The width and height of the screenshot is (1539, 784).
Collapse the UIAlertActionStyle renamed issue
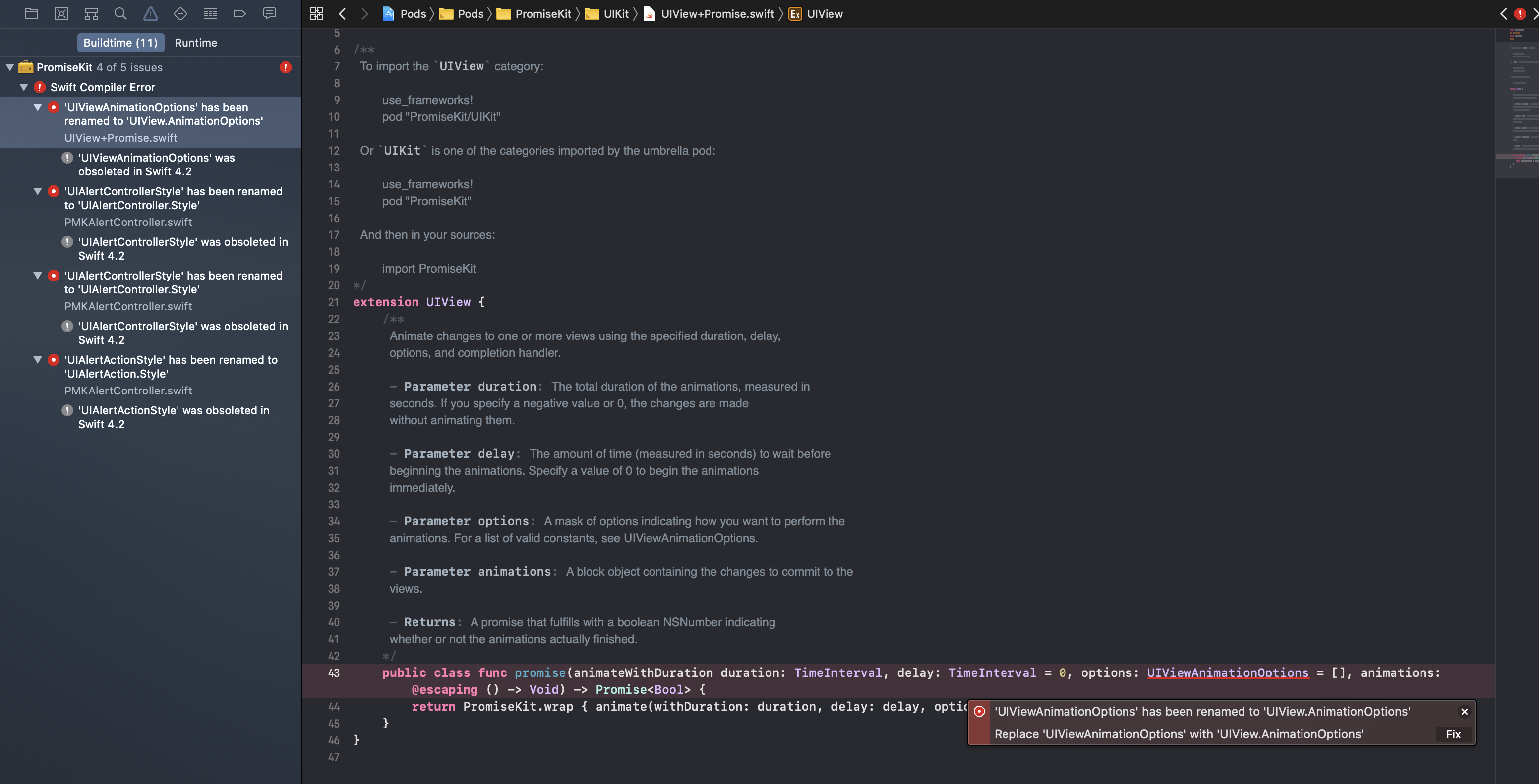click(38, 359)
